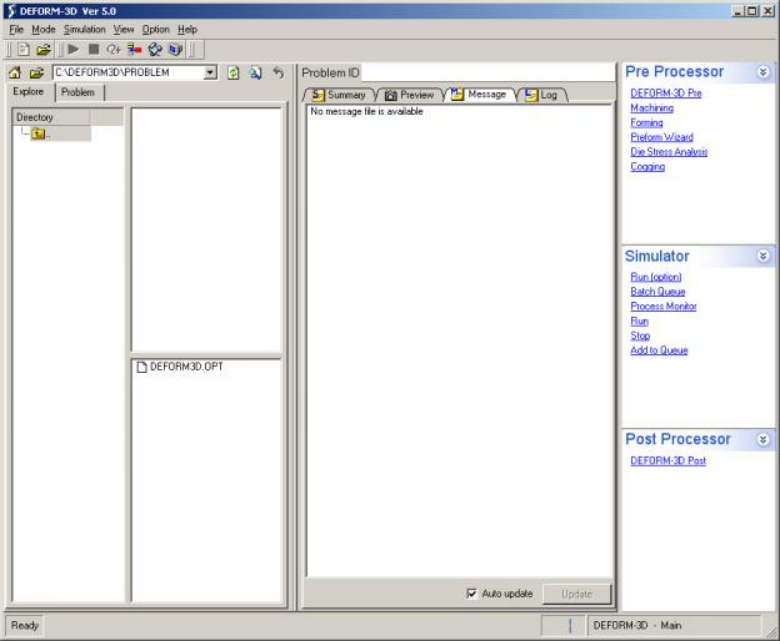
Task: Click the Run (option) link
Action: coord(656,276)
